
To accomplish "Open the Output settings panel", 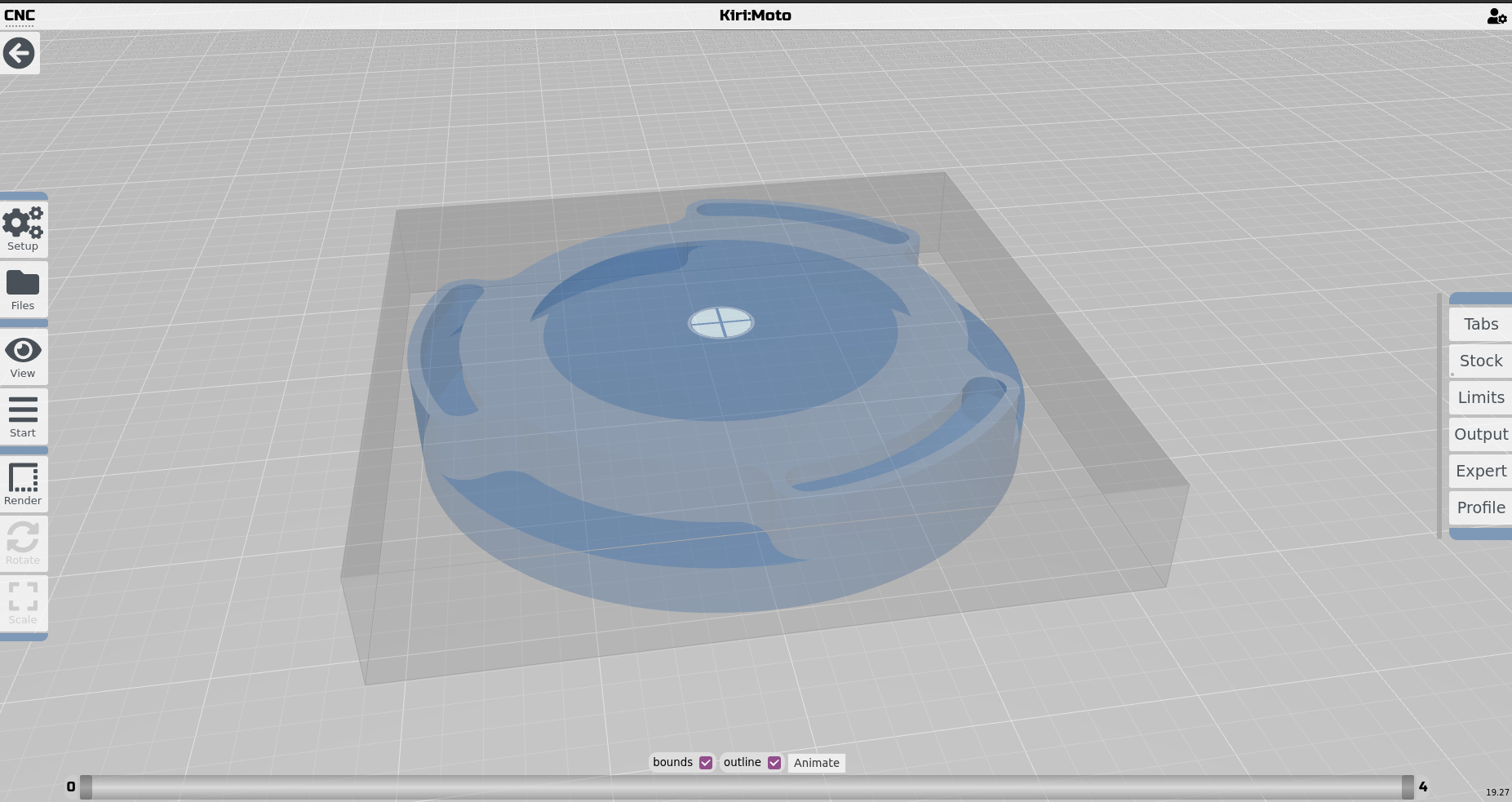I will [x=1479, y=434].
